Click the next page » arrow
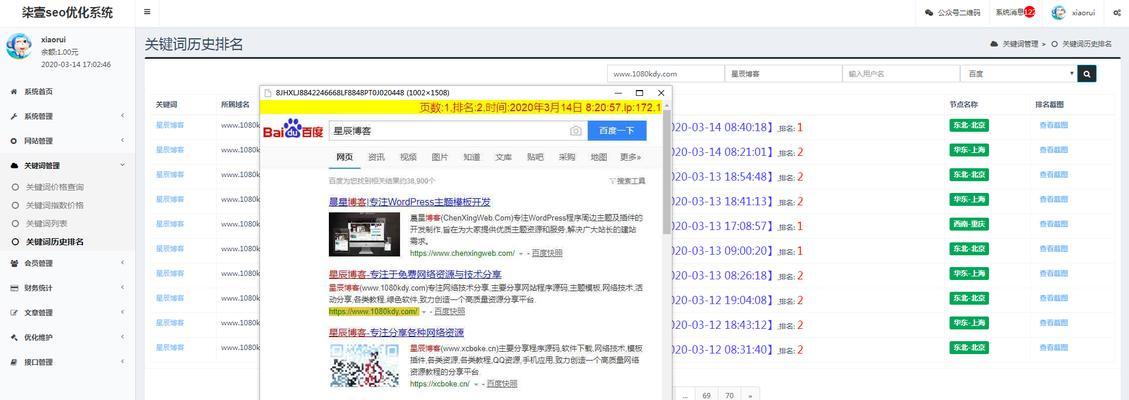This screenshot has height=400, width=1129. pos(750,395)
